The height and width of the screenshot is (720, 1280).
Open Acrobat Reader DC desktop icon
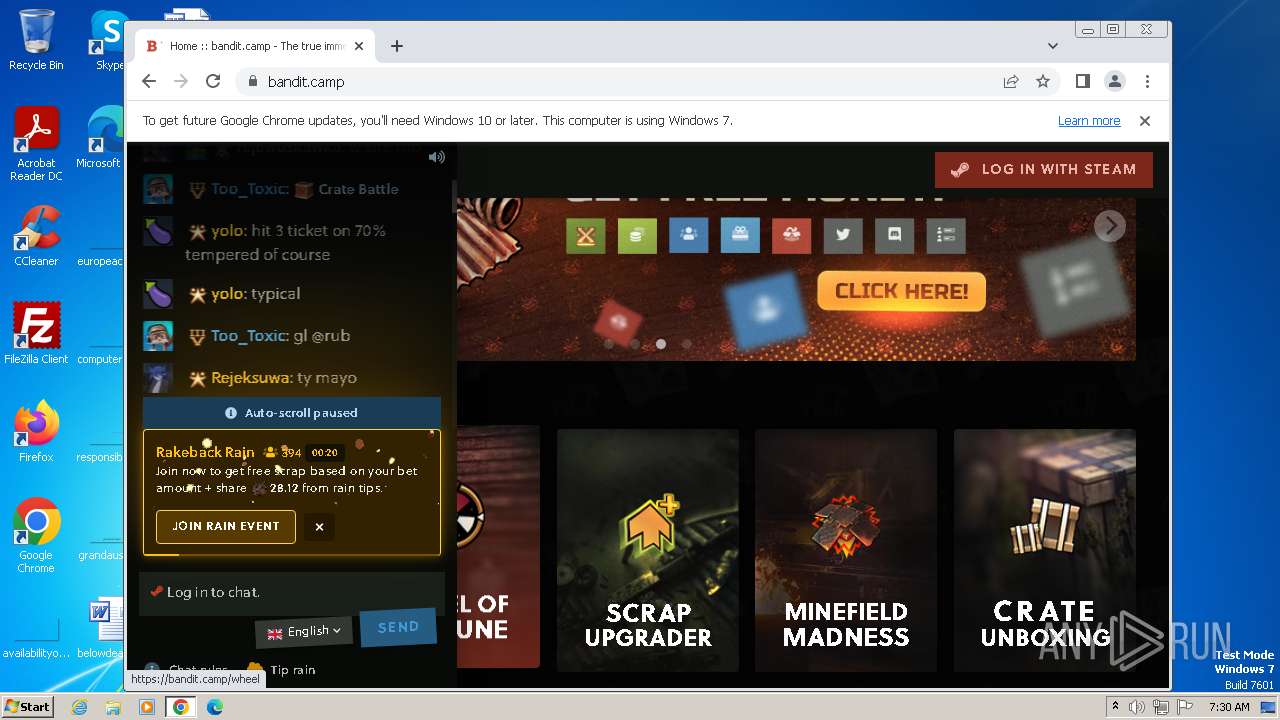pyautogui.click(x=36, y=145)
